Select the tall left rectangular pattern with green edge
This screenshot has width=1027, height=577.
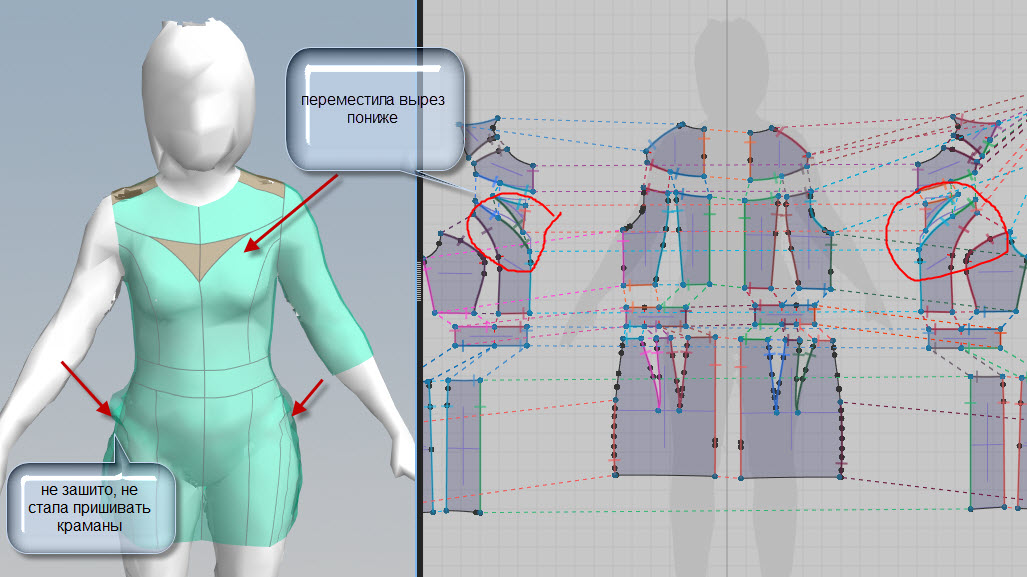(463, 445)
